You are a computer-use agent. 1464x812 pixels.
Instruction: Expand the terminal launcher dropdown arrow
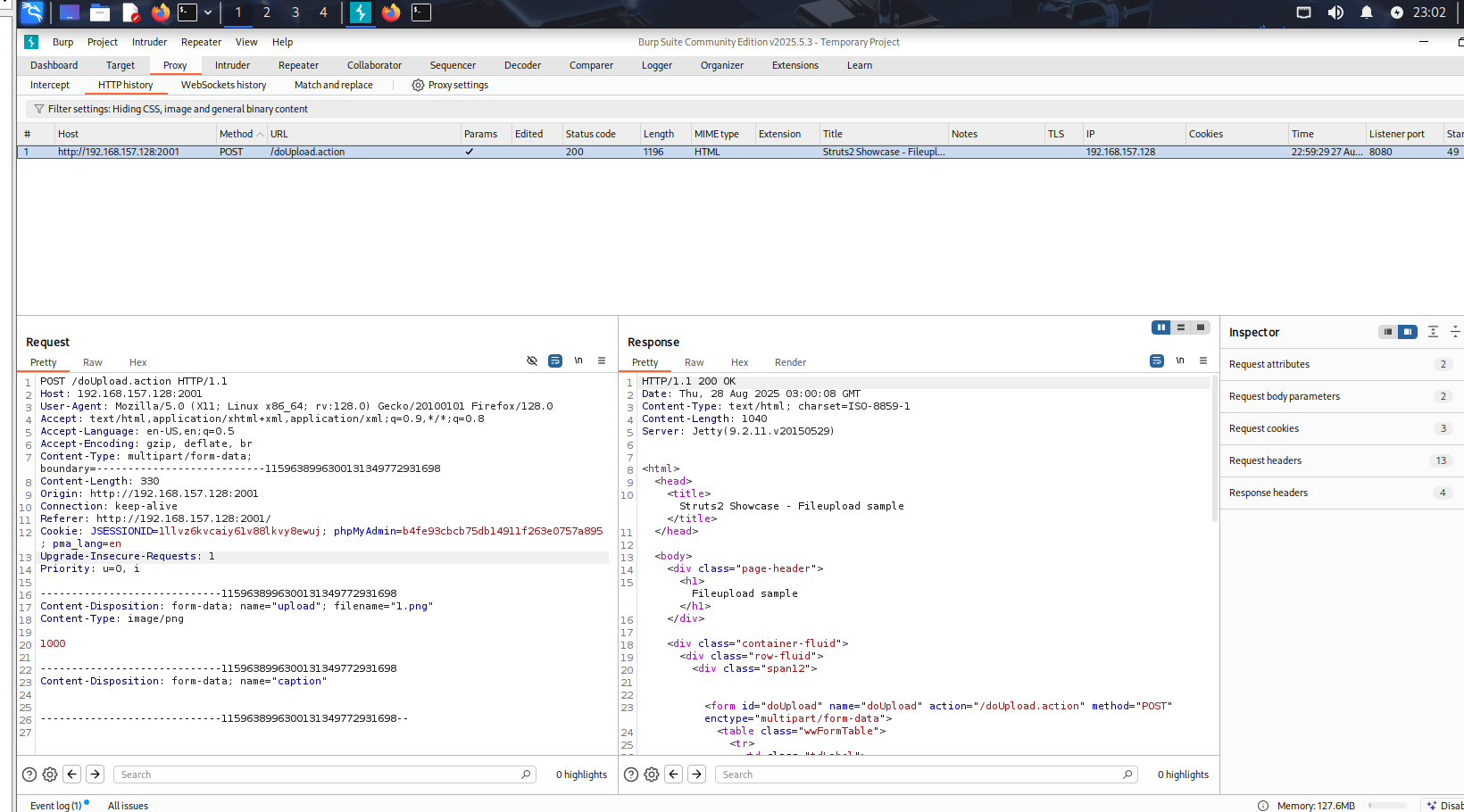208,12
